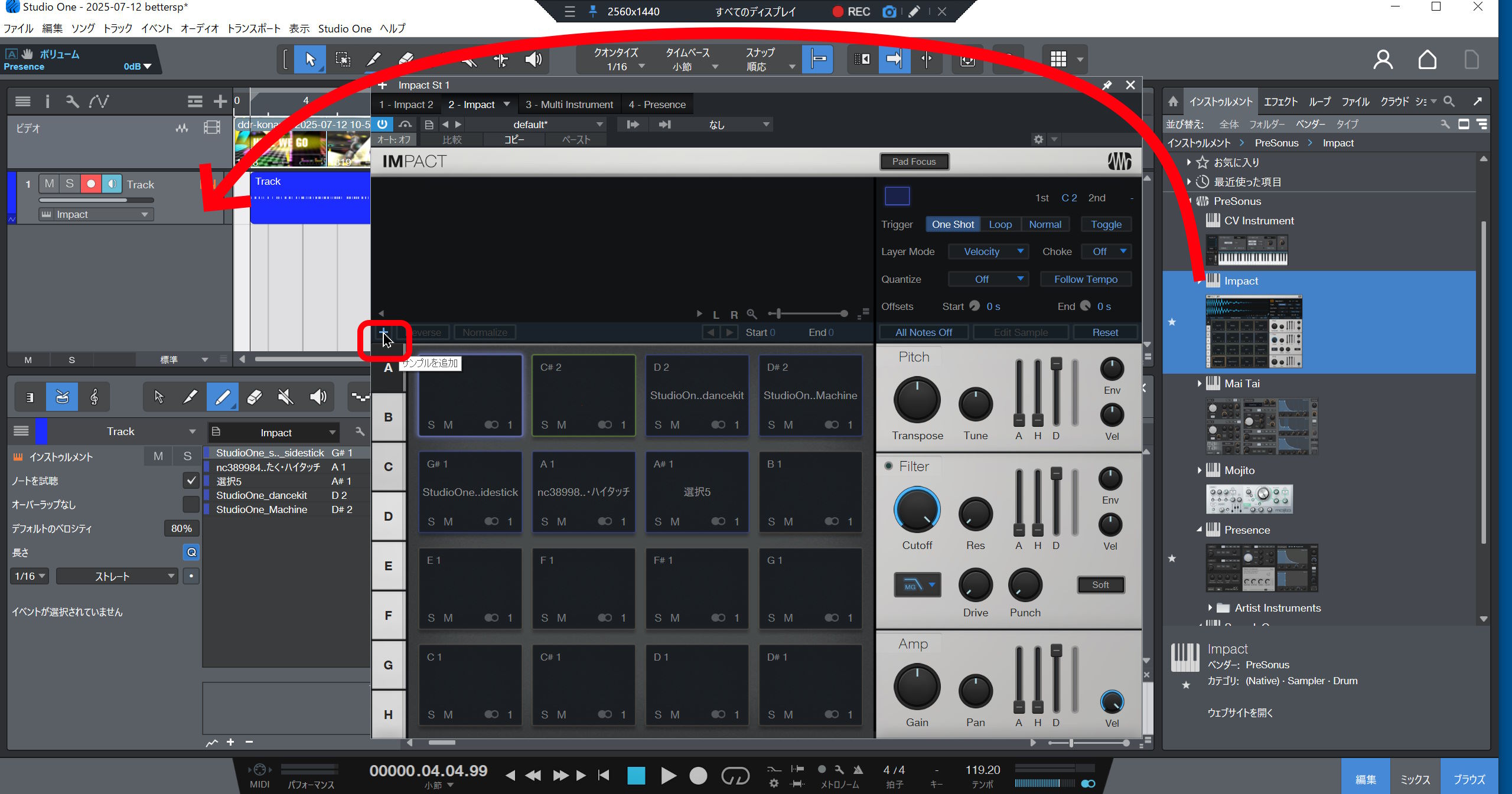Viewport: 1512px width, 794px height.
Task: Select the drum editor view icon
Action: (x=62, y=397)
